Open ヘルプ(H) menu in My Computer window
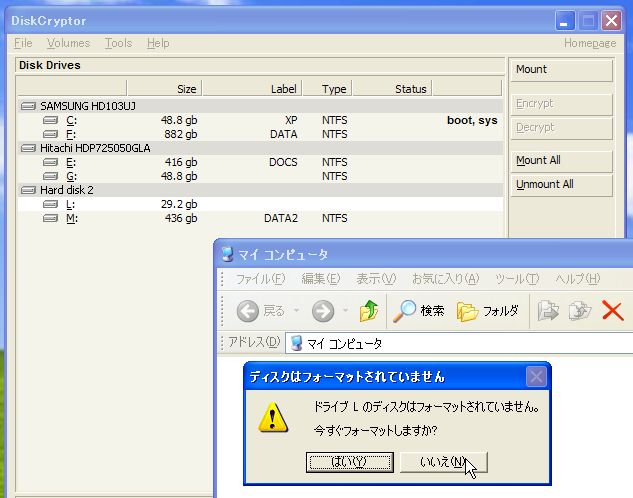Image resolution: width=633 pixels, height=498 pixels. [578, 279]
